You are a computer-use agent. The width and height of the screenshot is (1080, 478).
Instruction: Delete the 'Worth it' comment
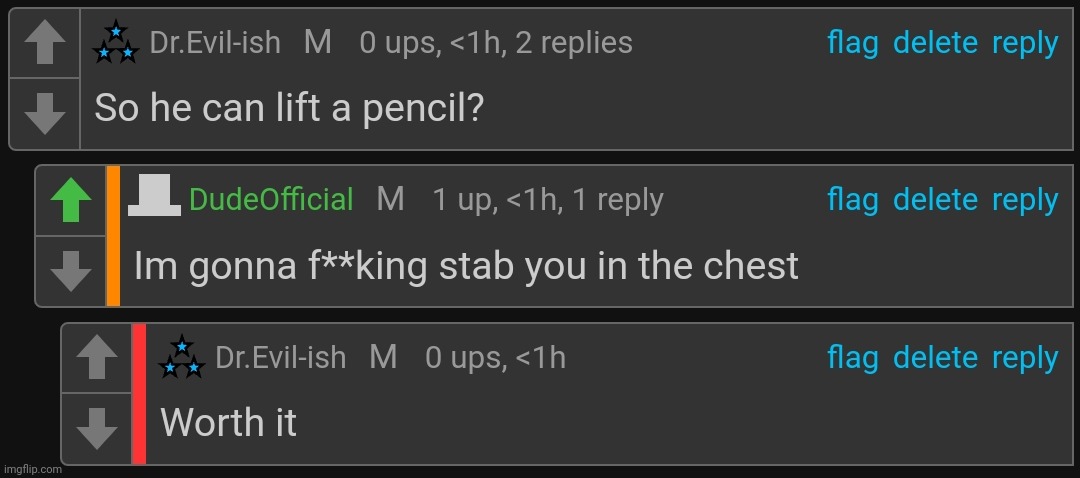point(935,358)
